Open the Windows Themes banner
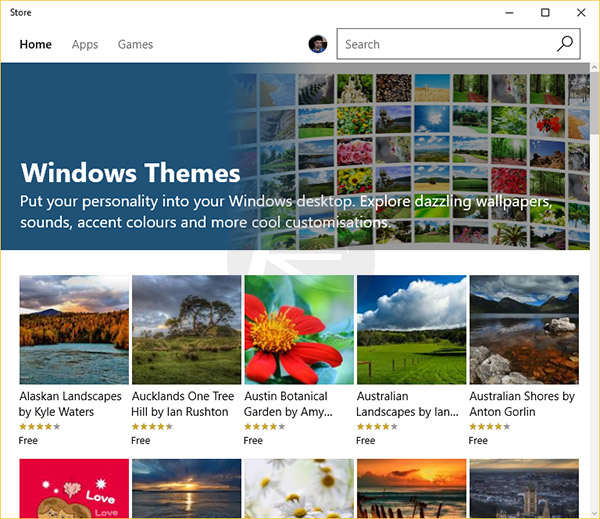 tap(295, 156)
